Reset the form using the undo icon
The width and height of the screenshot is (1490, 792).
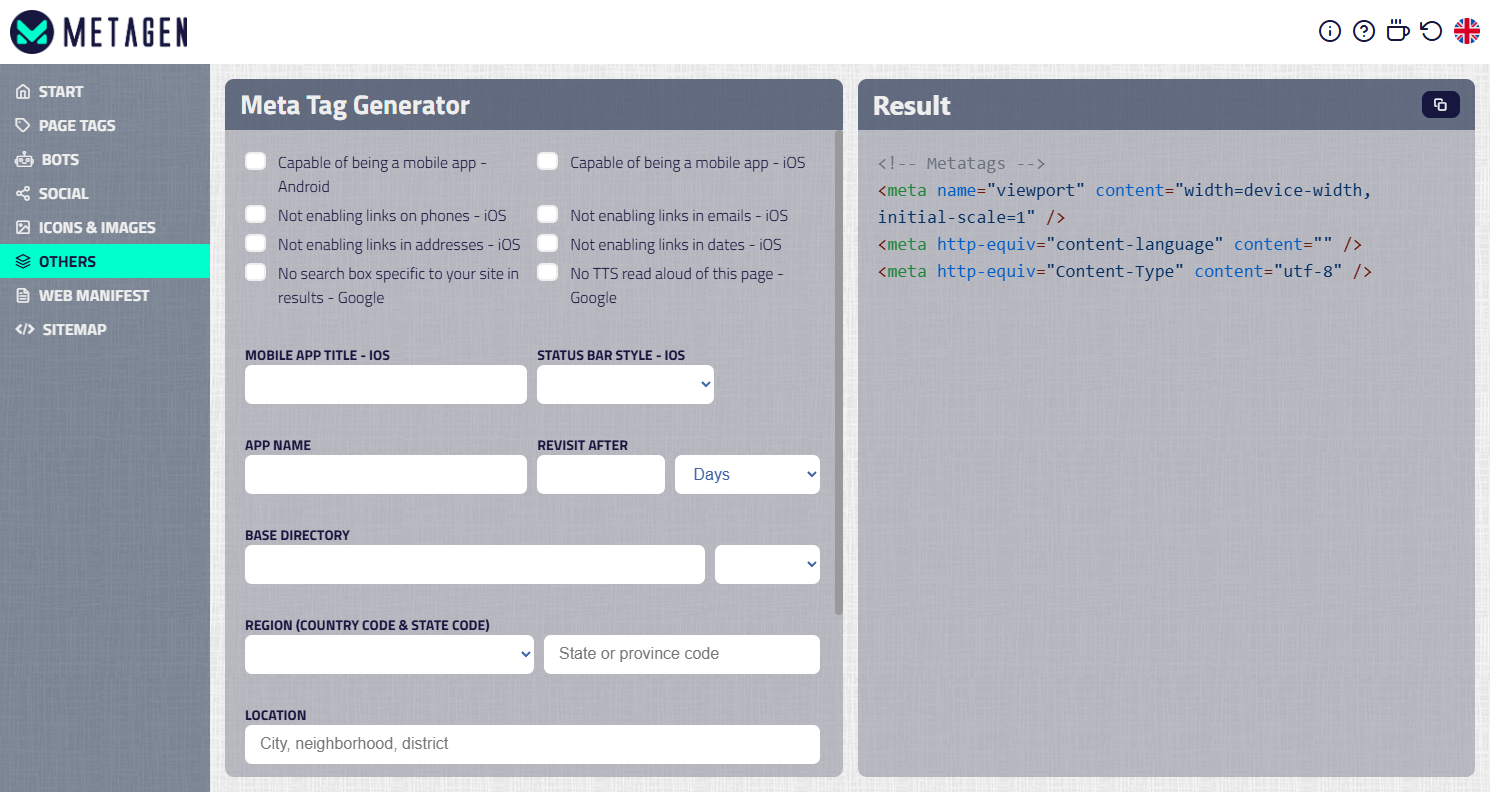click(x=1429, y=31)
